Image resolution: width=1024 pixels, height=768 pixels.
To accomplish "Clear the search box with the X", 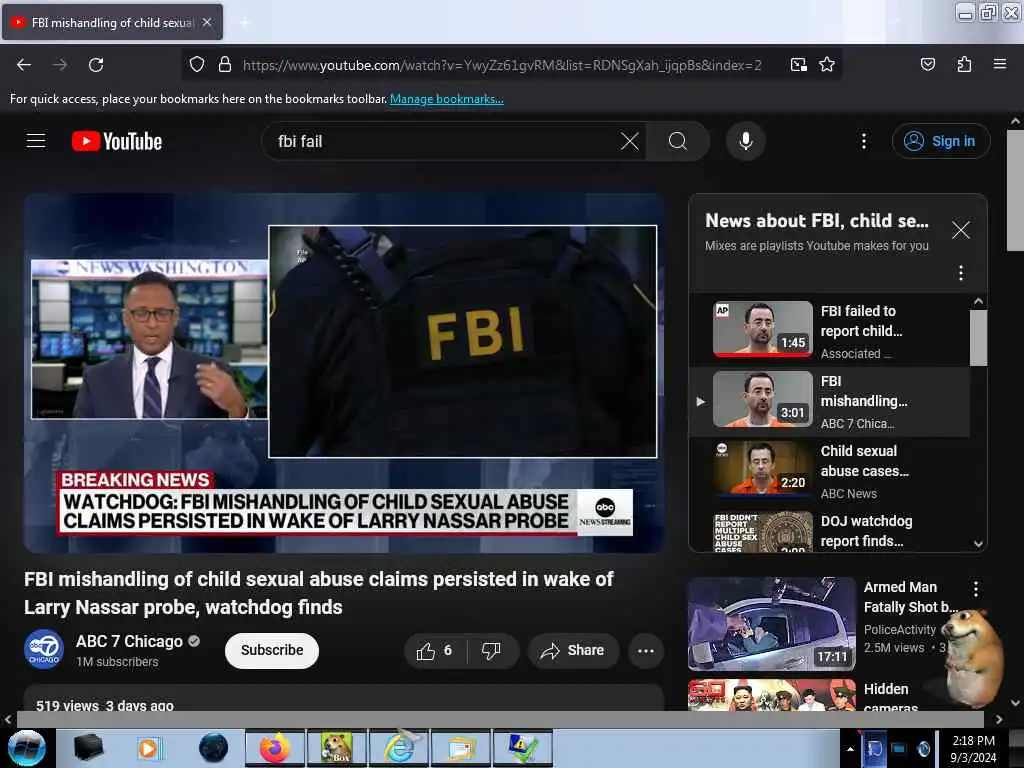I will coord(630,141).
